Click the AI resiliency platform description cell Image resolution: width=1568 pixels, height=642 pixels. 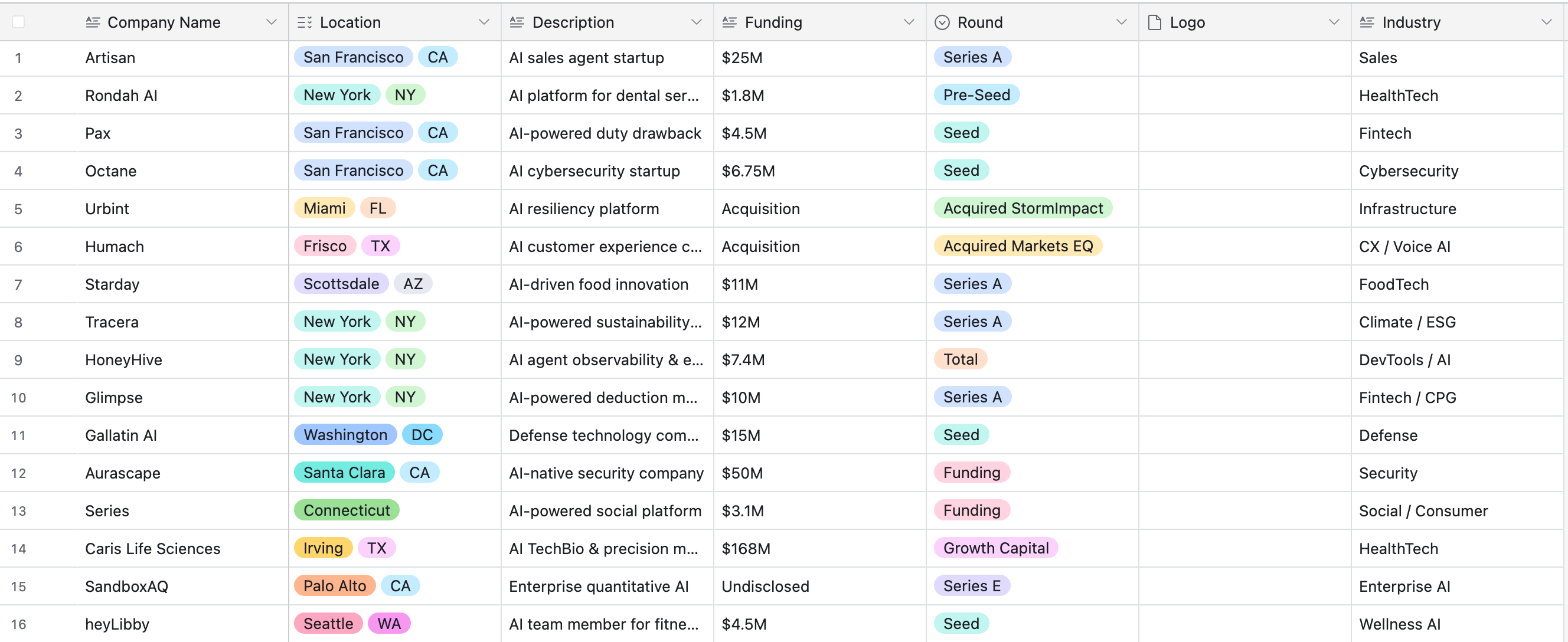point(607,209)
